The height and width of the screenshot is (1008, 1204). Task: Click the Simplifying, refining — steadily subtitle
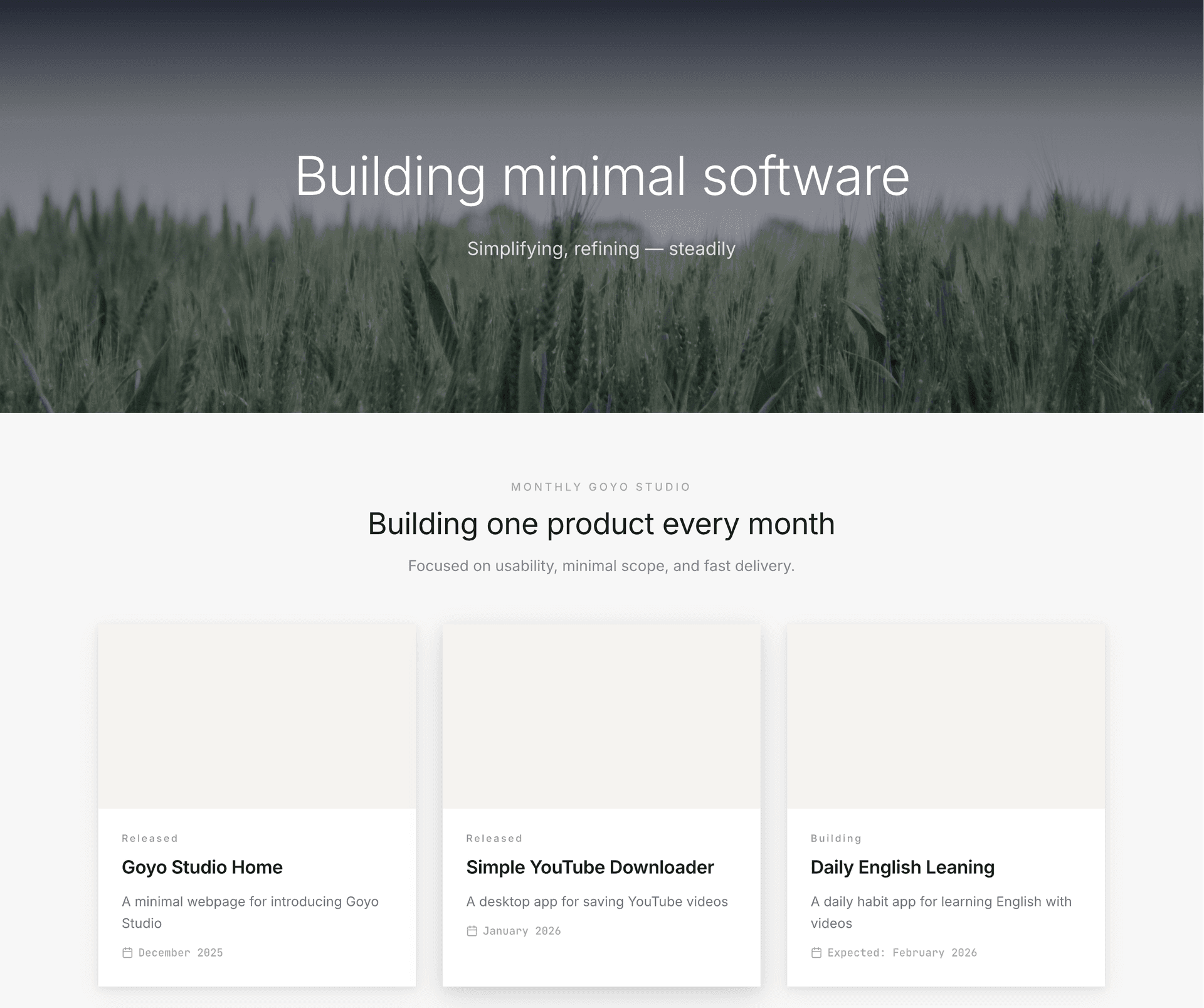[x=601, y=249]
